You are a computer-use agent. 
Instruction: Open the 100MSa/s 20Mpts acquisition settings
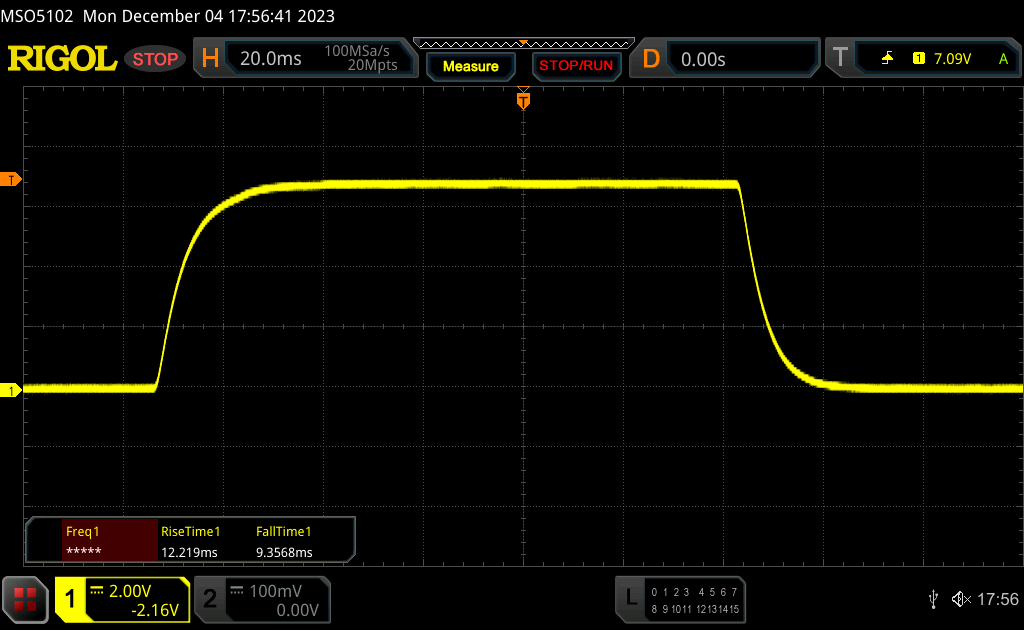click(x=360, y=59)
